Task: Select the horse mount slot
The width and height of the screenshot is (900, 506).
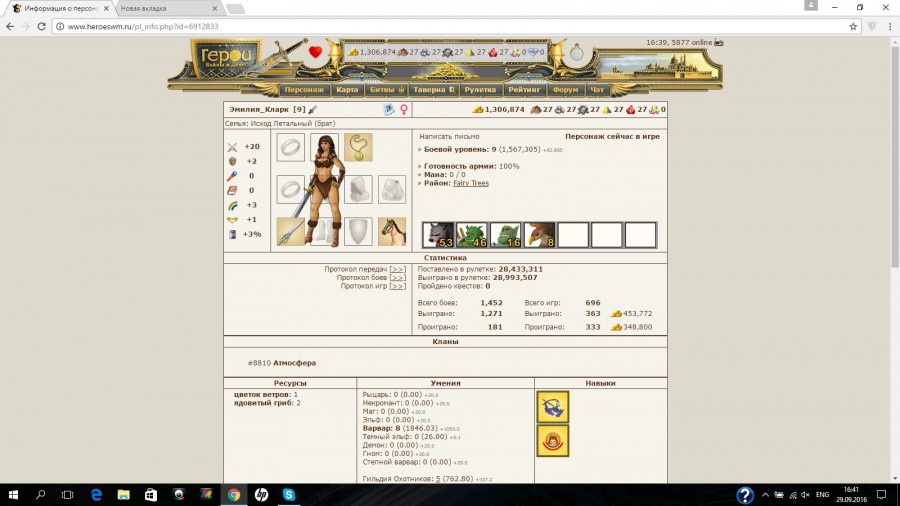Action: point(392,232)
